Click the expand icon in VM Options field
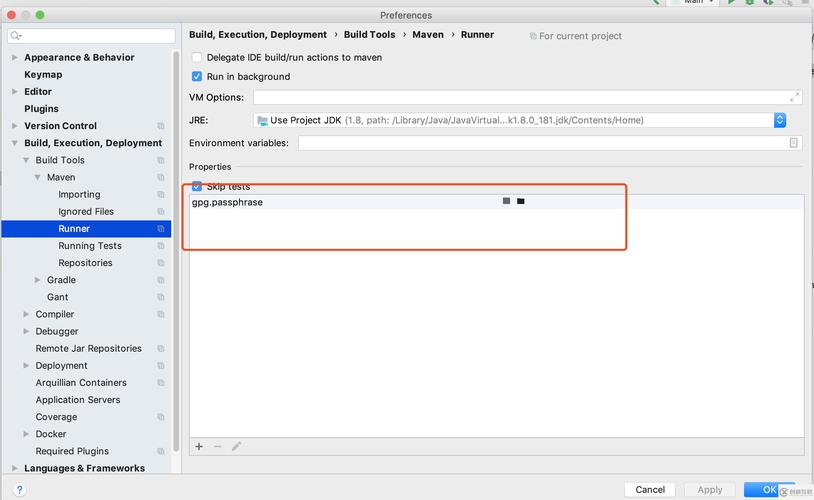 click(795, 97)
